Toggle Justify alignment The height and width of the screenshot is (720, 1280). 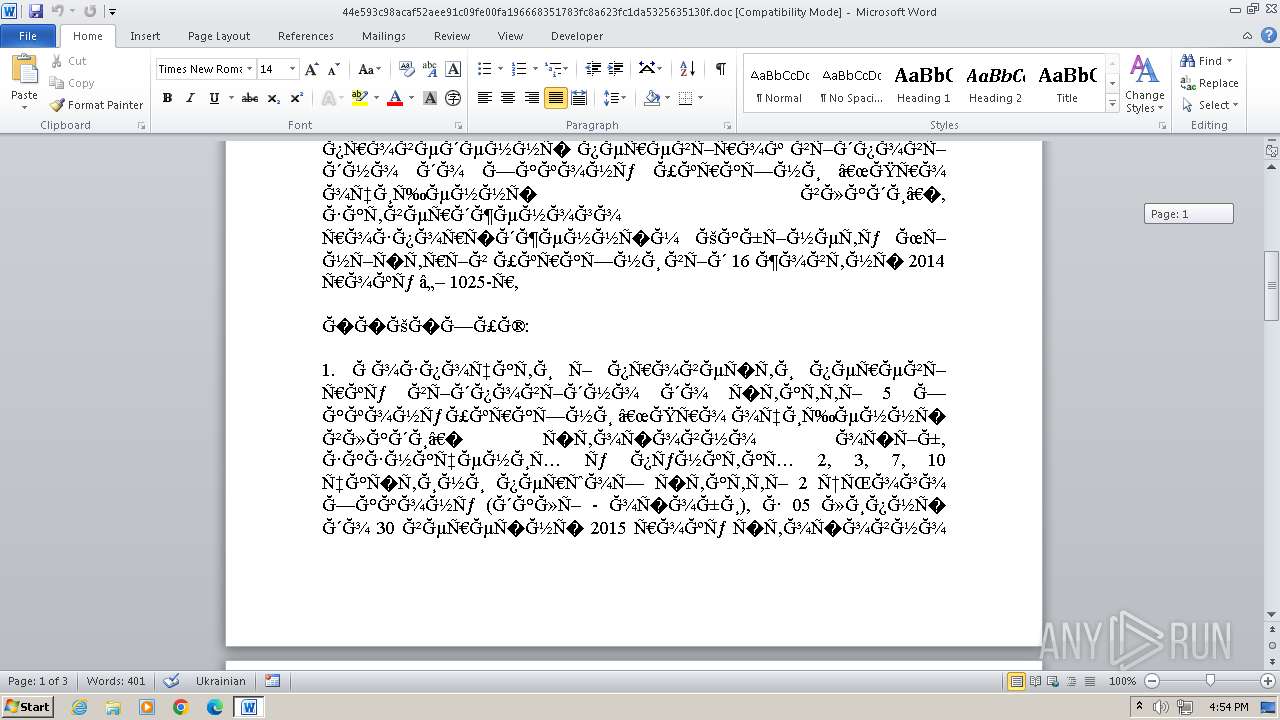[555, 98]
